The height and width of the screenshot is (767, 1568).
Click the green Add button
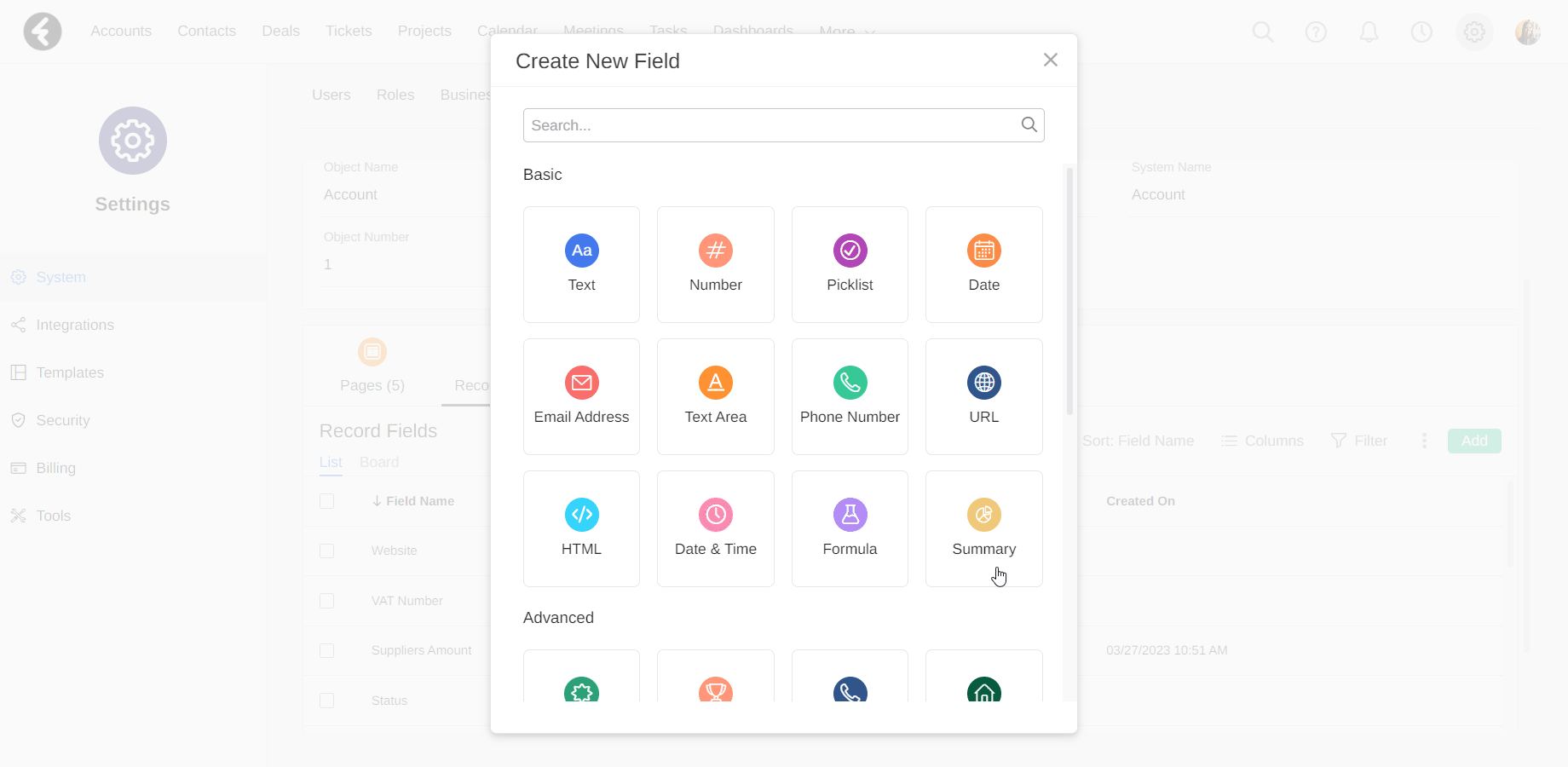[1474, 441]
